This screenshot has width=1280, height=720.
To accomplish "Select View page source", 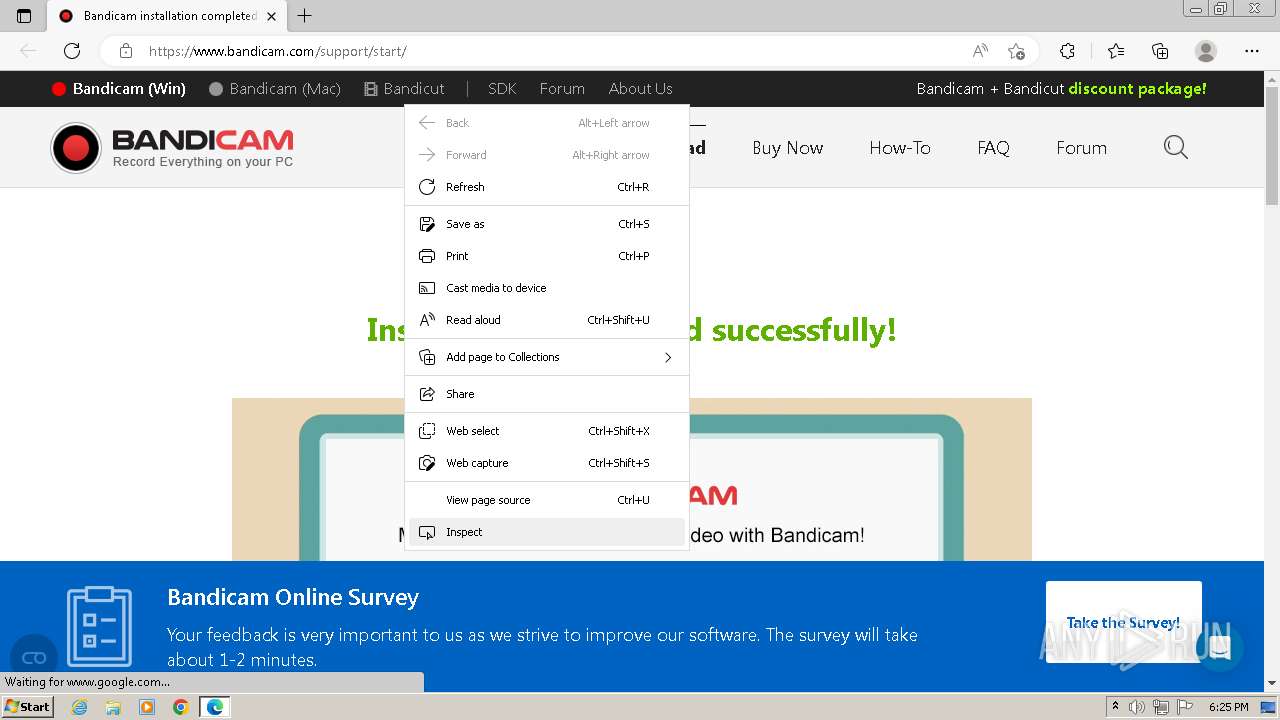I will [547, 500].
